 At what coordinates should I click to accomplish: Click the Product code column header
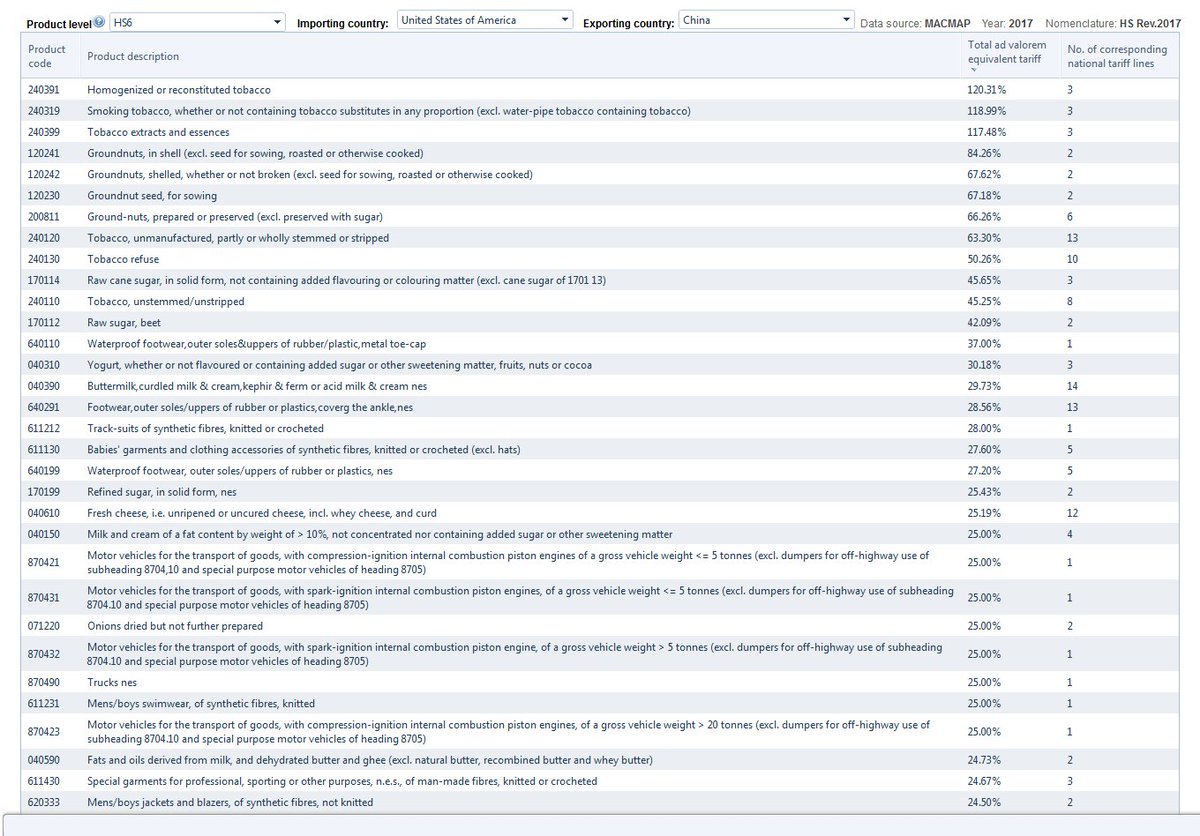47,56
